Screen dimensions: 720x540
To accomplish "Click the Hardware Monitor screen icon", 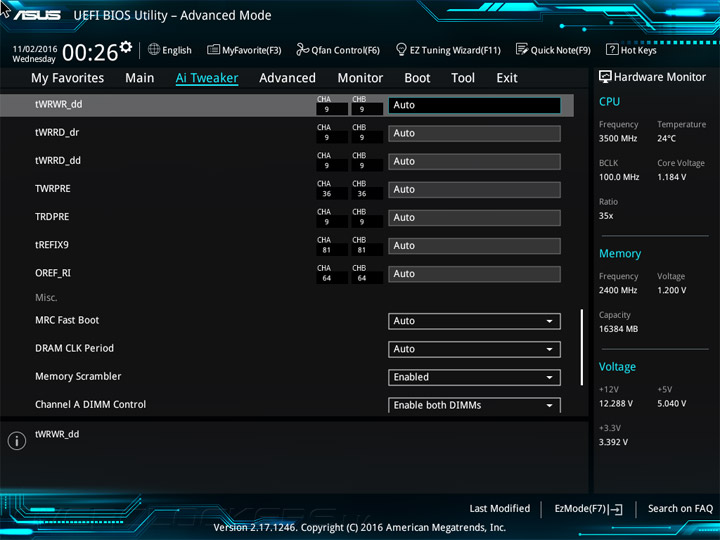I will point(605,77).
